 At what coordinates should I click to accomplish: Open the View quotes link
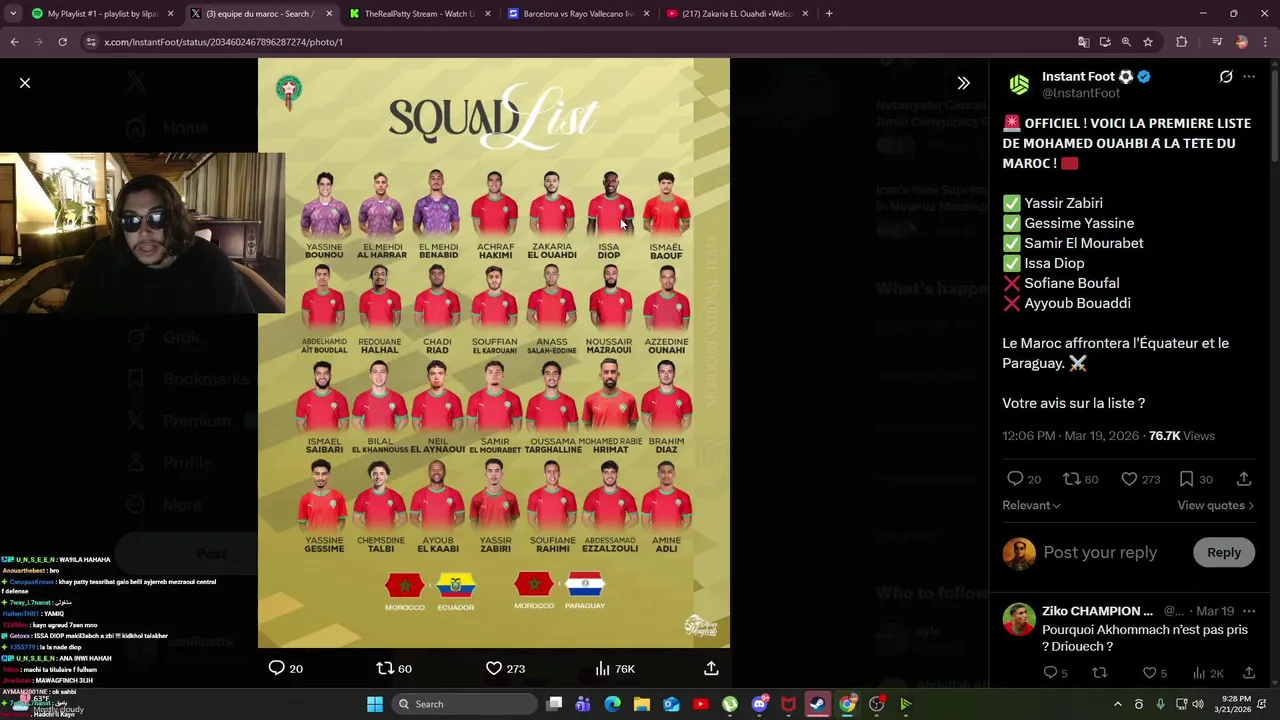click(1215, 505)
